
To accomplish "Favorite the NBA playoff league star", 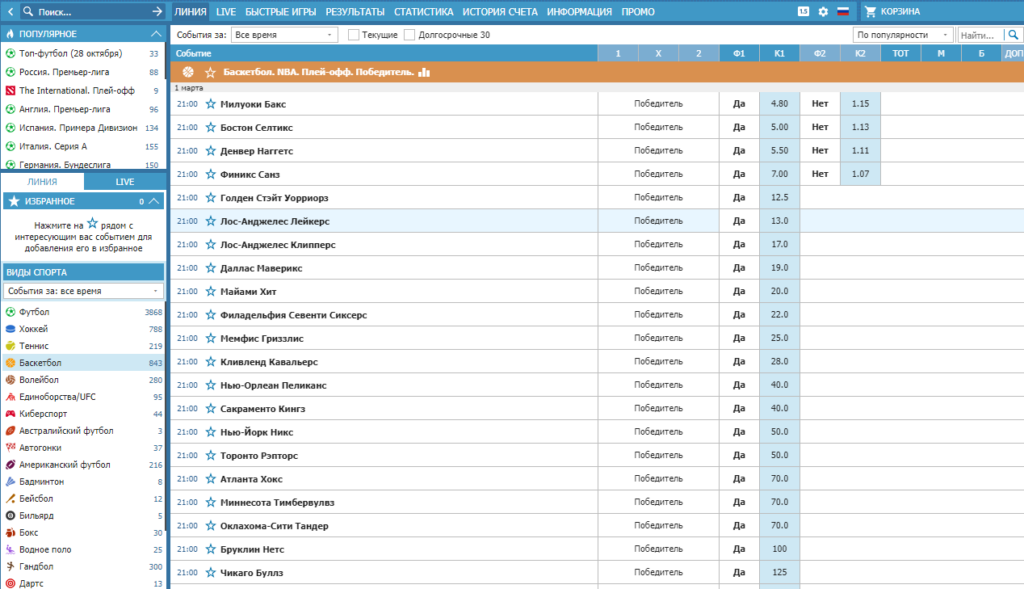I will pos(210,72).
